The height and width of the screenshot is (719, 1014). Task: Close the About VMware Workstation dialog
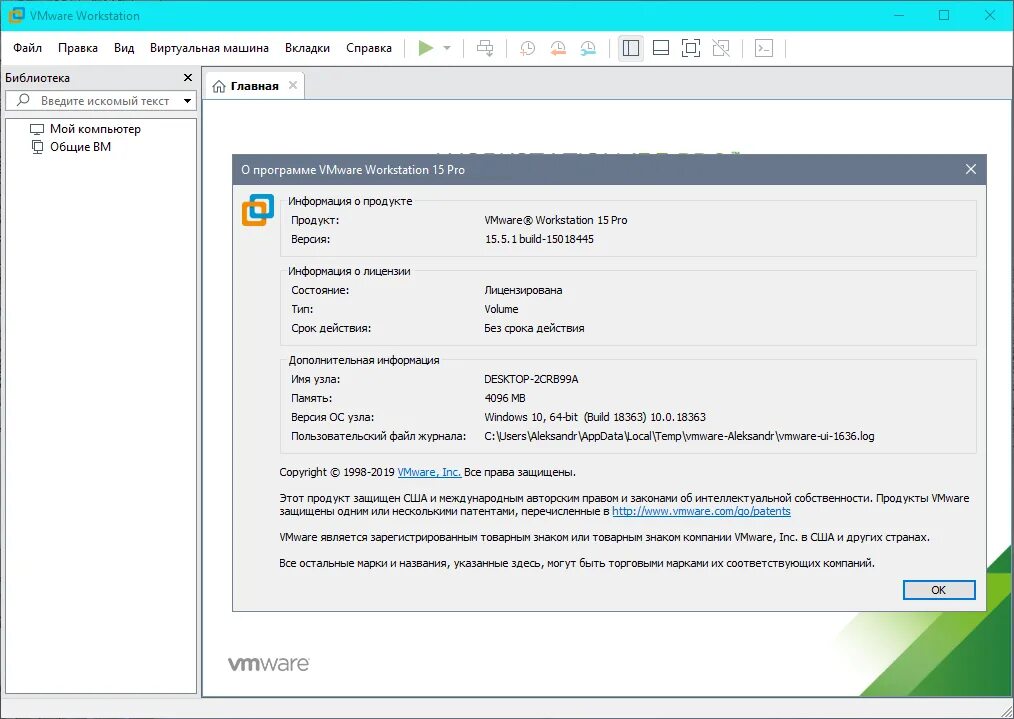point(971,169)
